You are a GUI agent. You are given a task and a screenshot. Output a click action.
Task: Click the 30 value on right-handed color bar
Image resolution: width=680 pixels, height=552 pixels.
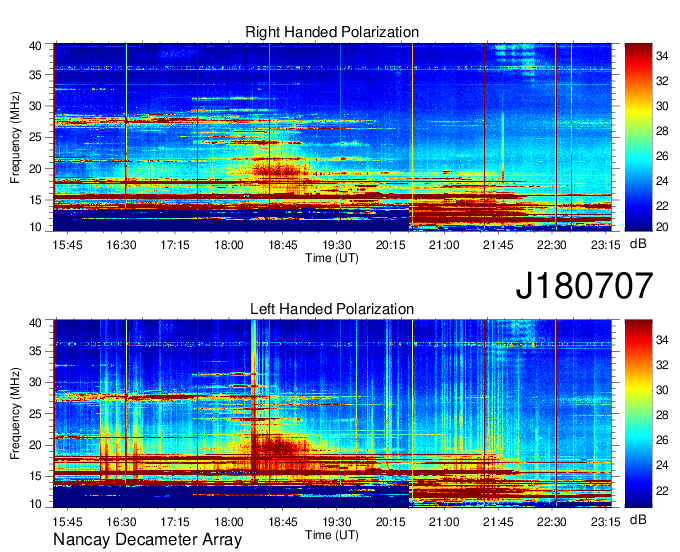(662, 106)
